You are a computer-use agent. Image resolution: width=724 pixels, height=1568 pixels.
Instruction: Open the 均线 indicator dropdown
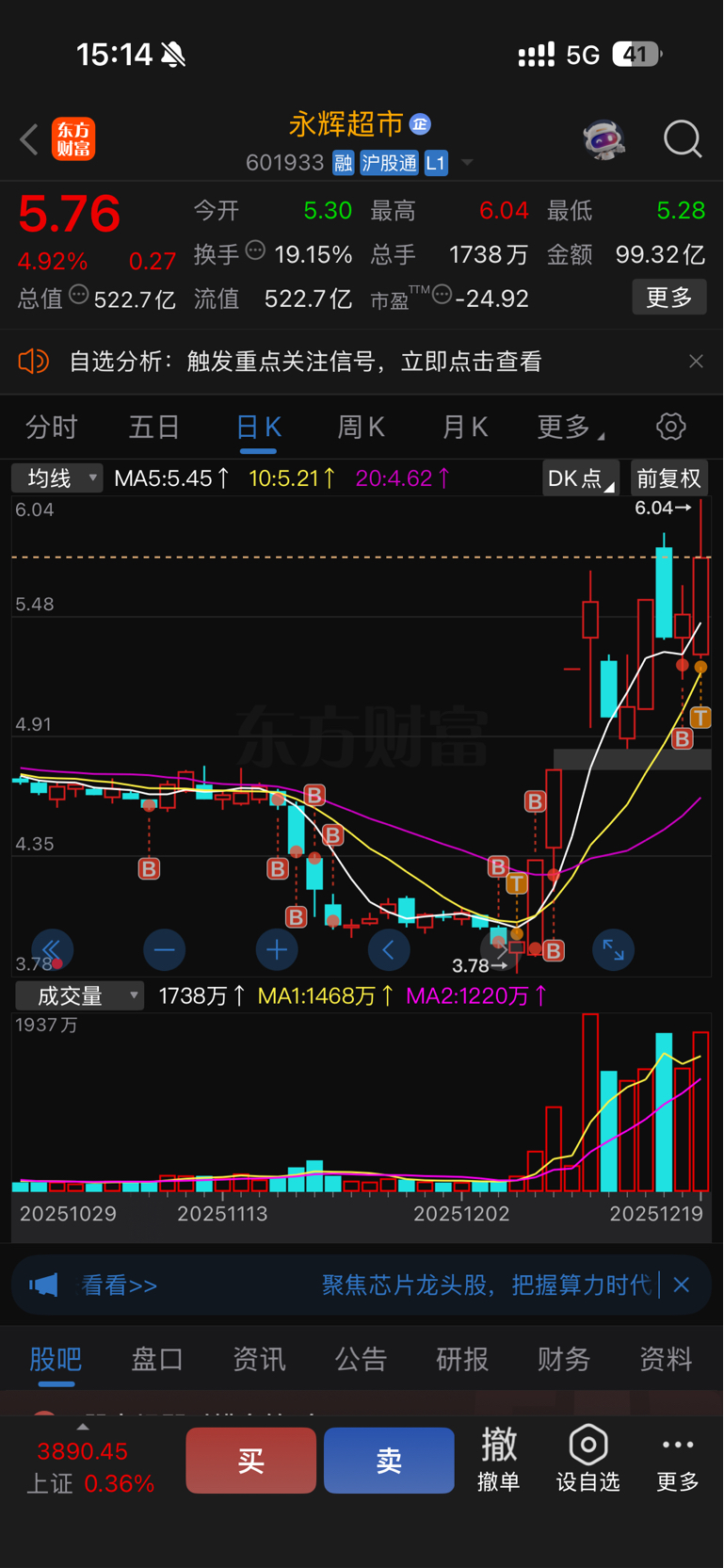tap(57, 478)
